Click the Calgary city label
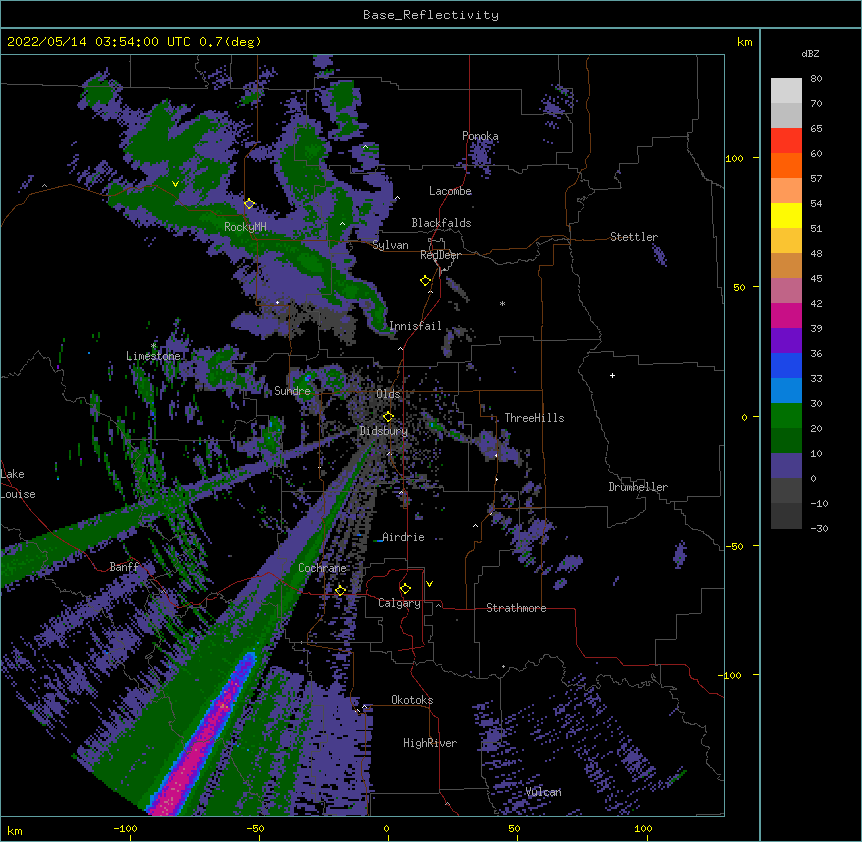This screenshot has width=862, height=842. 399,603
